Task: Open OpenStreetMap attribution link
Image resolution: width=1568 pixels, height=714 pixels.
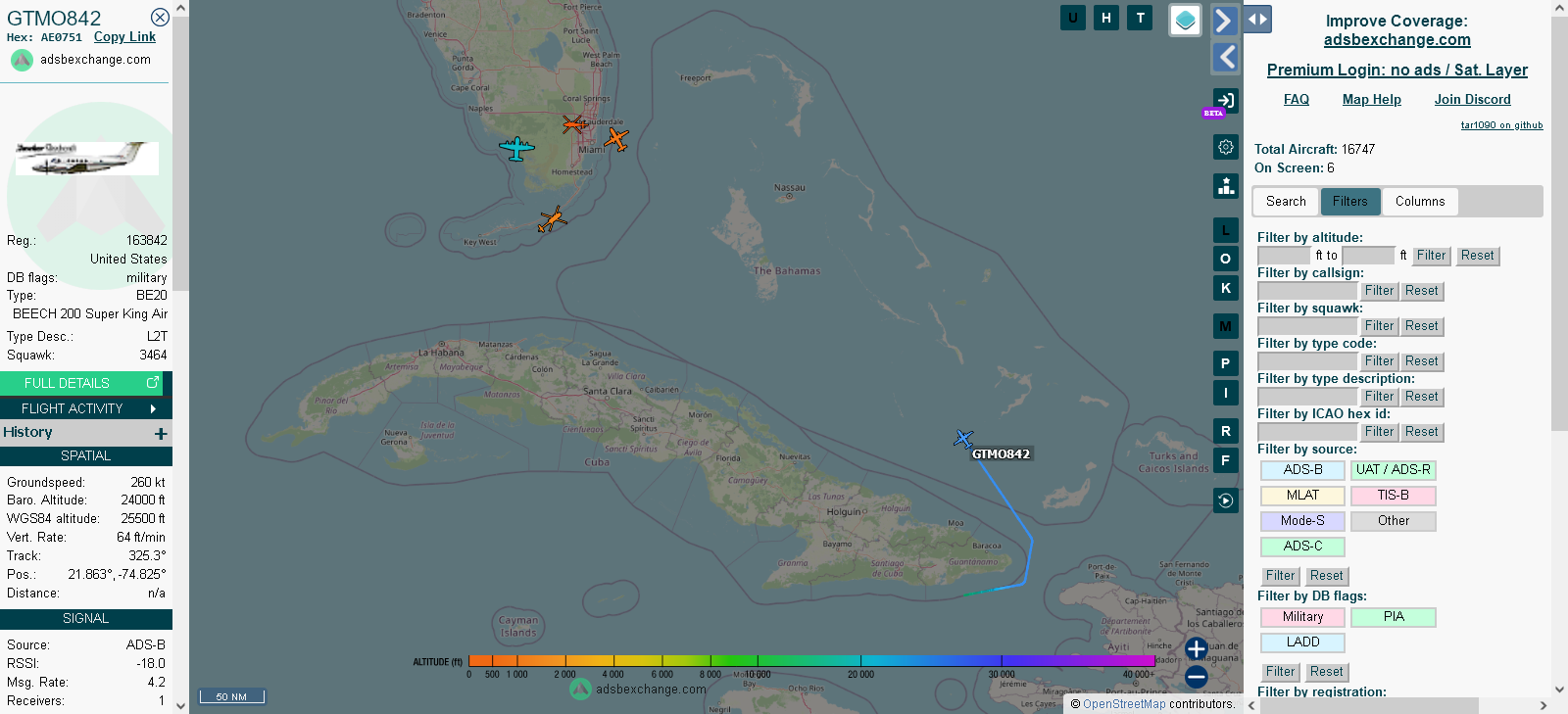Action: [1124, 704]
